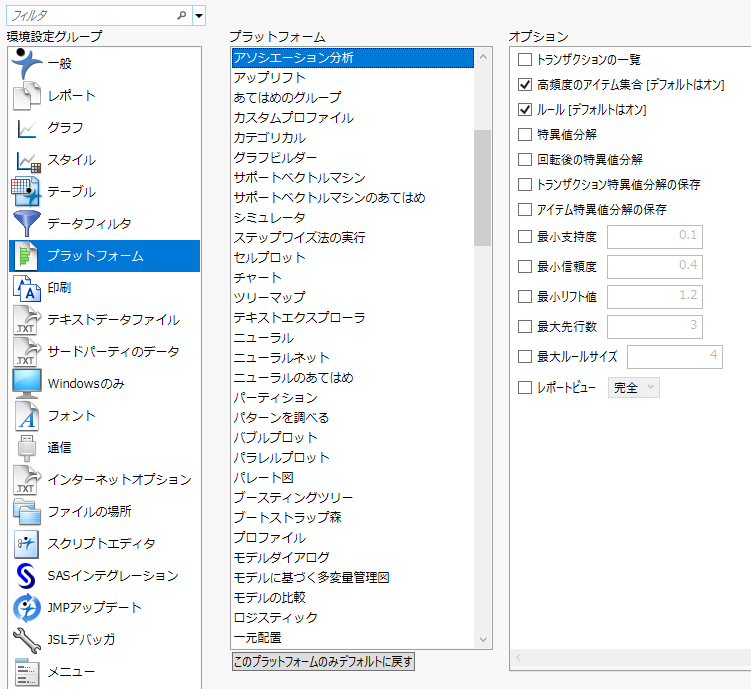Click このプラットフォームのみデフォルトに戻す button
Screen dimensions: 751x689
(322, 662)
